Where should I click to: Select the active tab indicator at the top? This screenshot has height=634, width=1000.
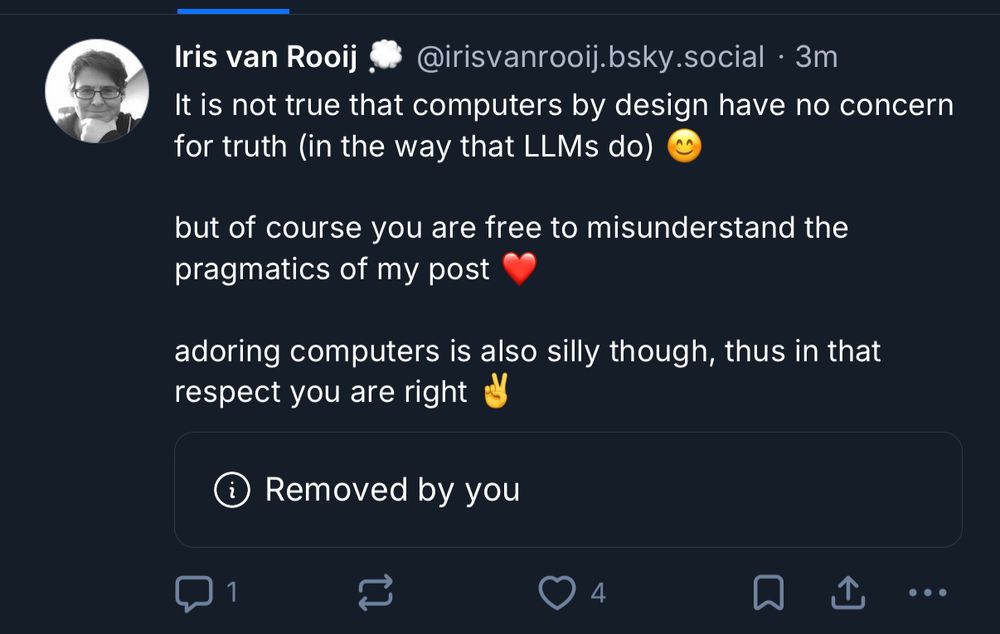(233, 10)
